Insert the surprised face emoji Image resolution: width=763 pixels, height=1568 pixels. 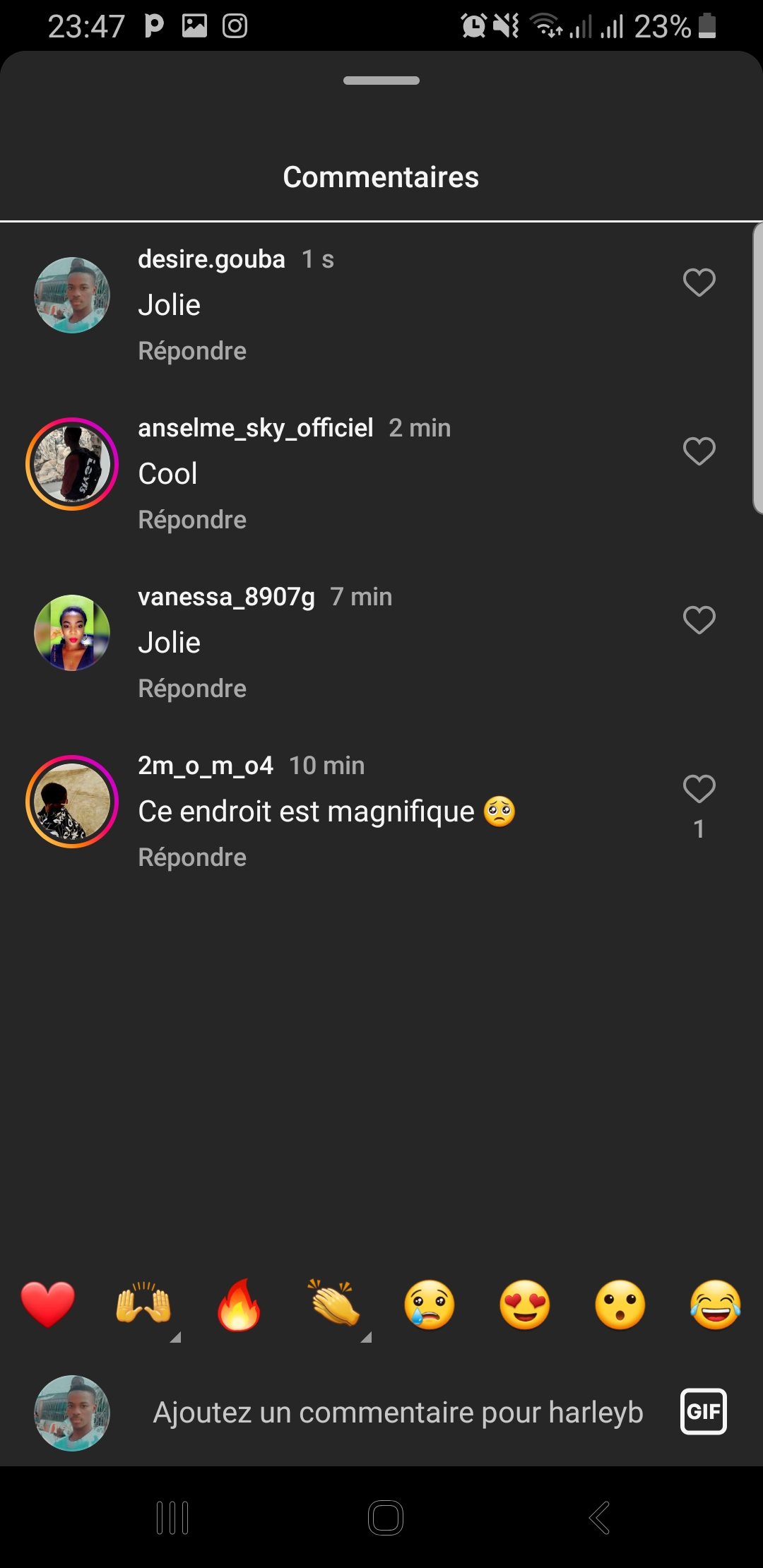(x=620, y=1305)
